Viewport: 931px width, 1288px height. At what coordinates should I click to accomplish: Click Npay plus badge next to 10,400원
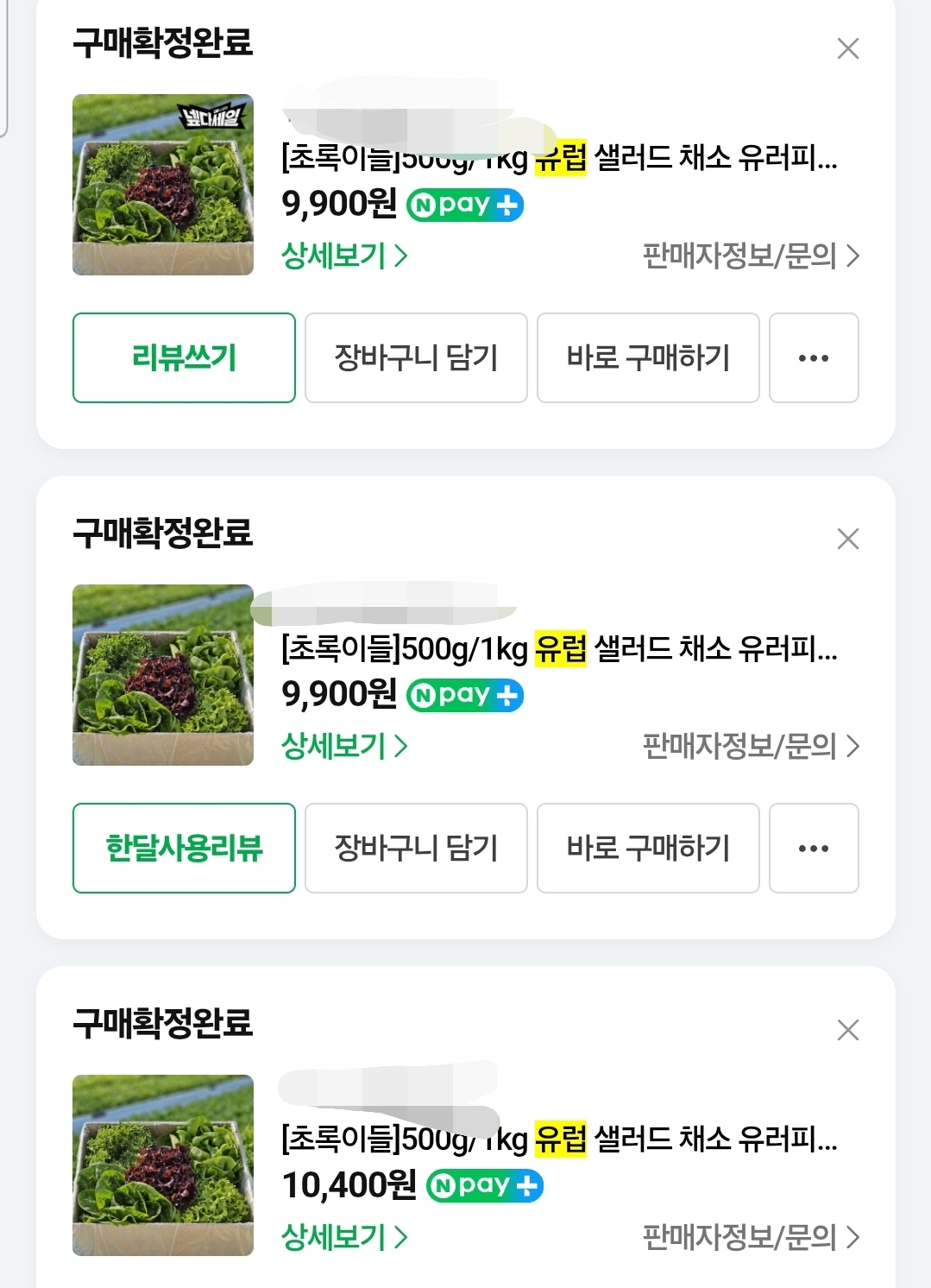(485, 1185)
